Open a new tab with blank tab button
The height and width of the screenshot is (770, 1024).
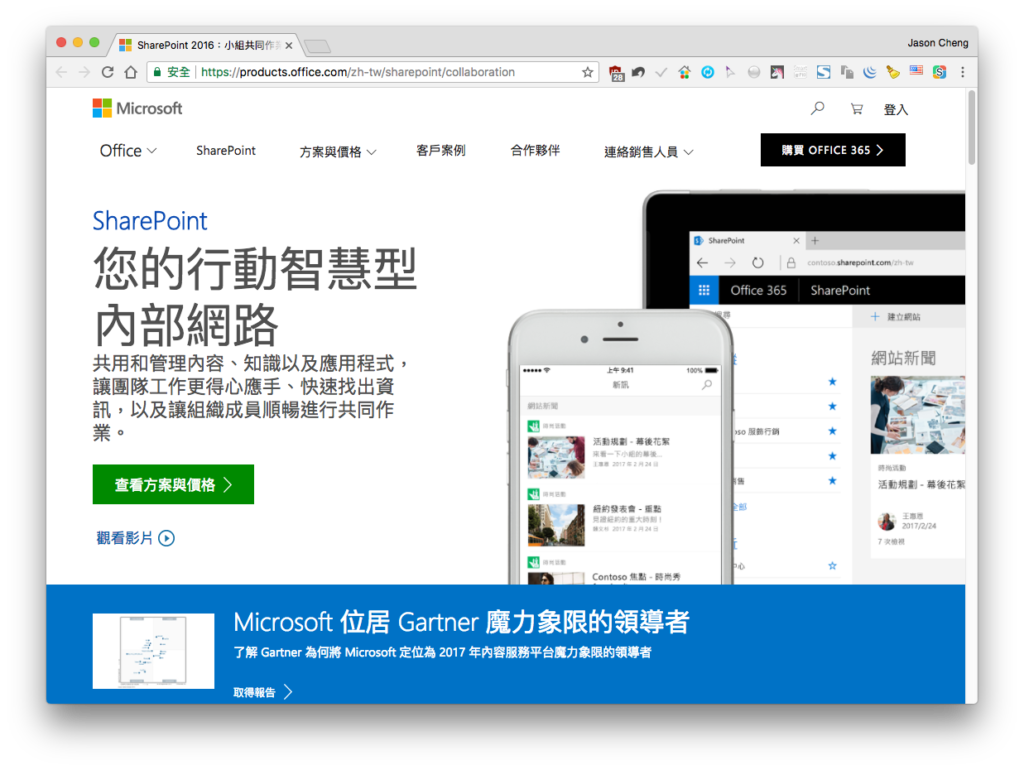pos(317,46)
